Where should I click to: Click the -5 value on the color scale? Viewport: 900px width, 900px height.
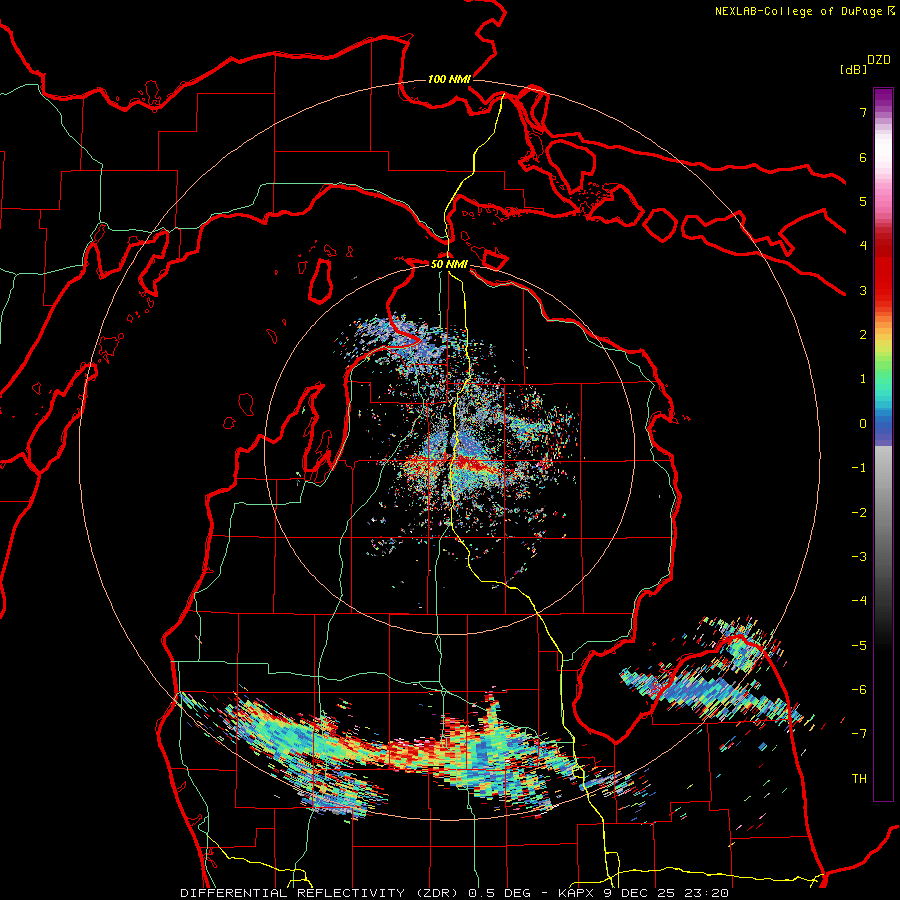click(x=859, y=646)
